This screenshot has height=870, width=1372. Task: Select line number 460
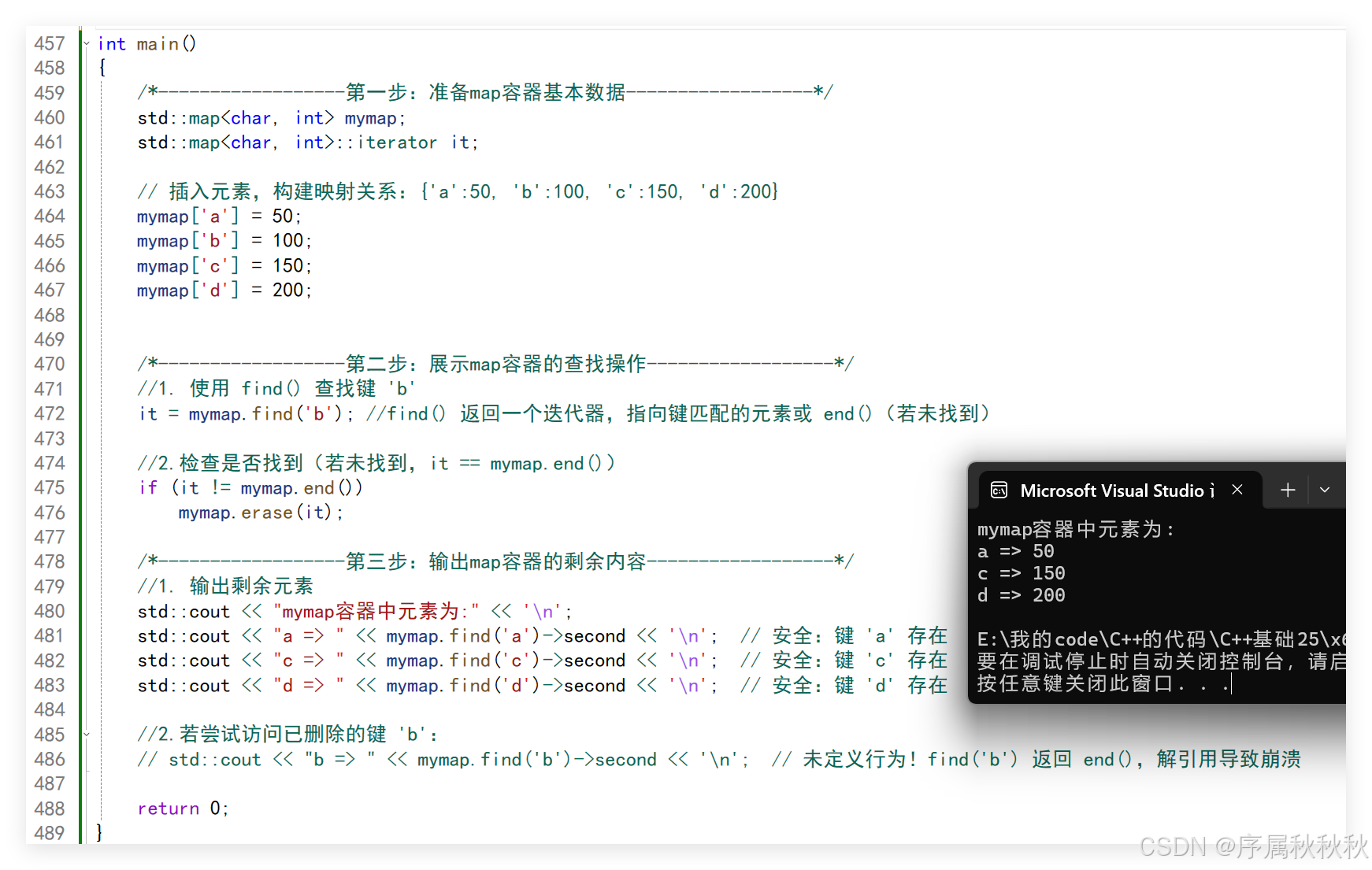tap(50, 117)
